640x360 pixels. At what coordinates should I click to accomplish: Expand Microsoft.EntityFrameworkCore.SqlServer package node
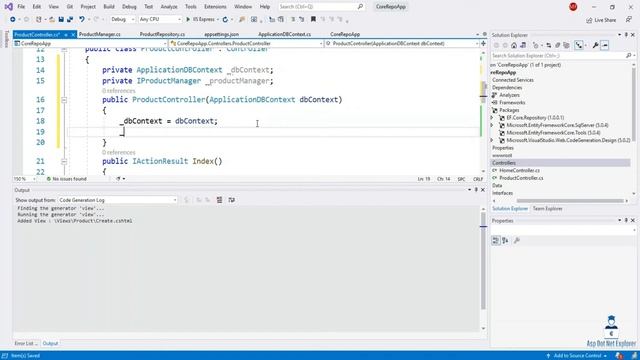[x=492, y=125]
